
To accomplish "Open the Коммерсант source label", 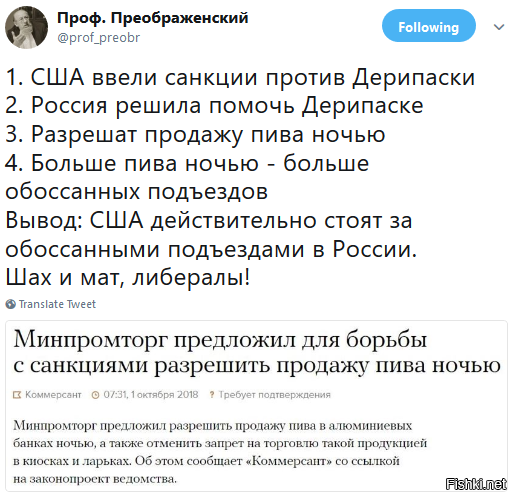I will pos(53,395).
